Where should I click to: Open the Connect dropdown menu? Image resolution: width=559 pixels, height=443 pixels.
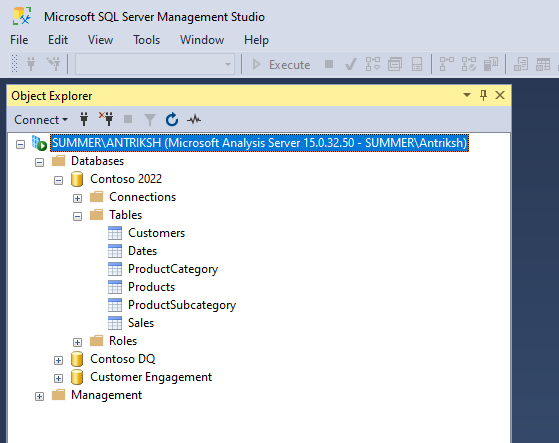coord(41,120)
